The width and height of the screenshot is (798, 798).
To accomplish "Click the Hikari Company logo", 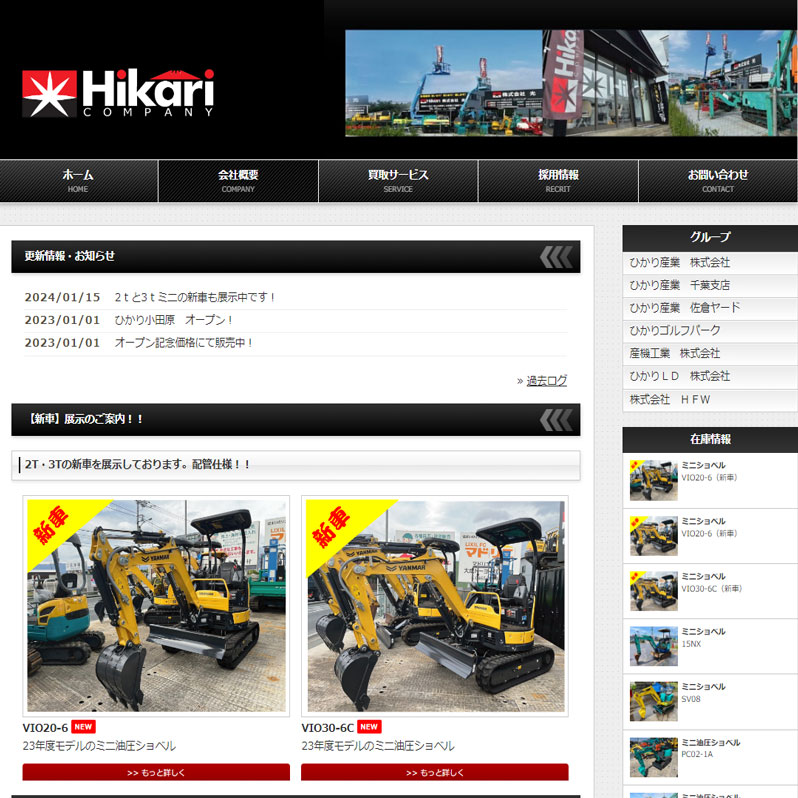I will tap(118, 93).
